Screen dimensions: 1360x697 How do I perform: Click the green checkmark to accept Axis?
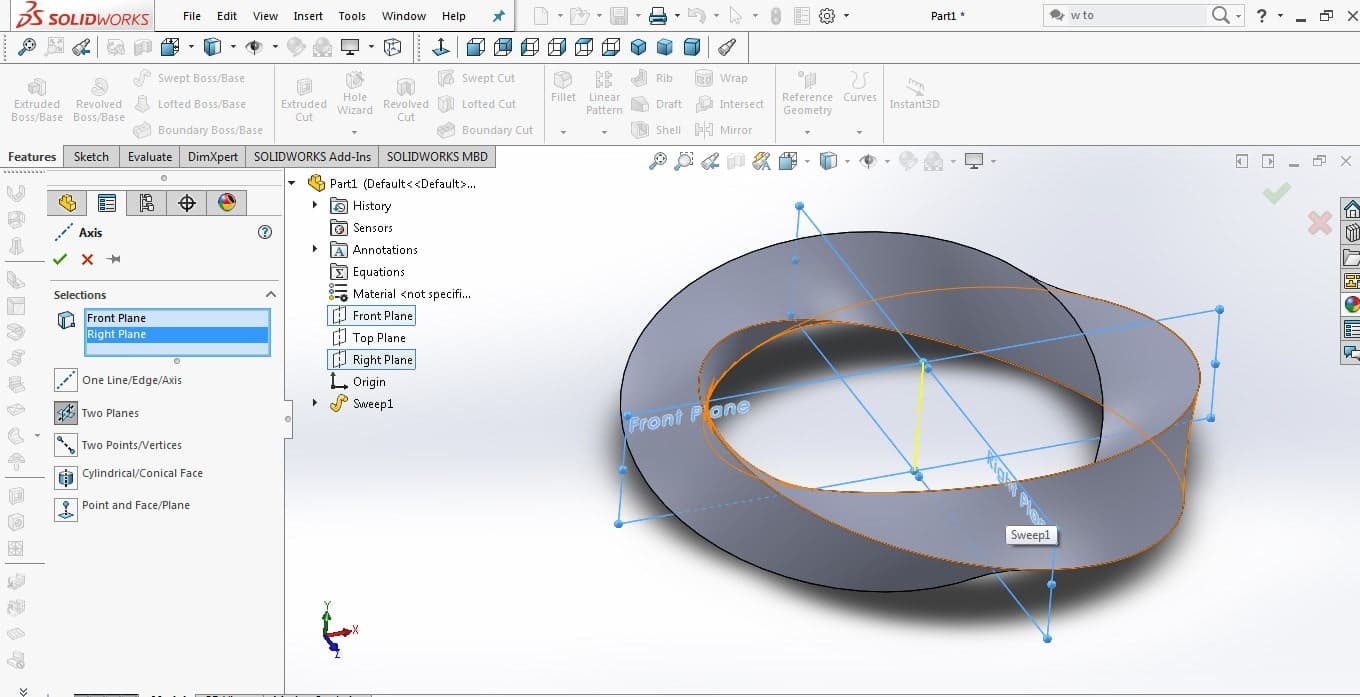[60, 259]
